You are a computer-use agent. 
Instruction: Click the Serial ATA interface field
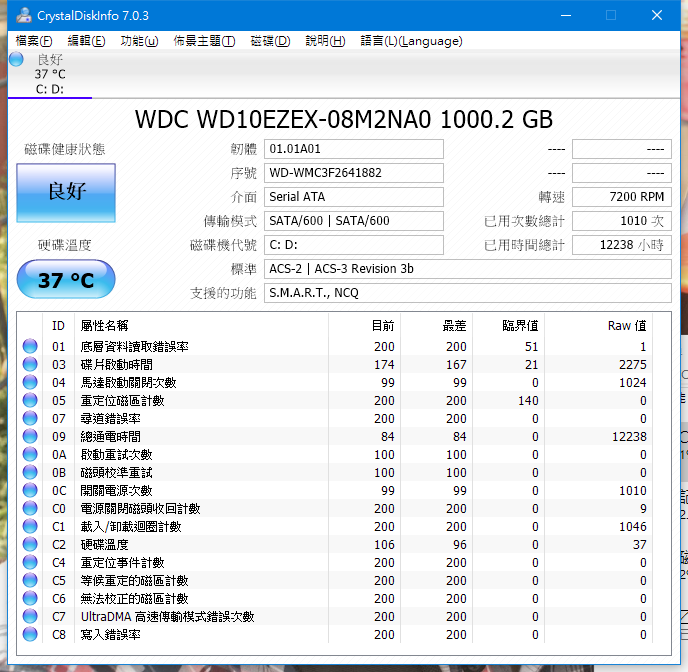(x=353, y=197)
